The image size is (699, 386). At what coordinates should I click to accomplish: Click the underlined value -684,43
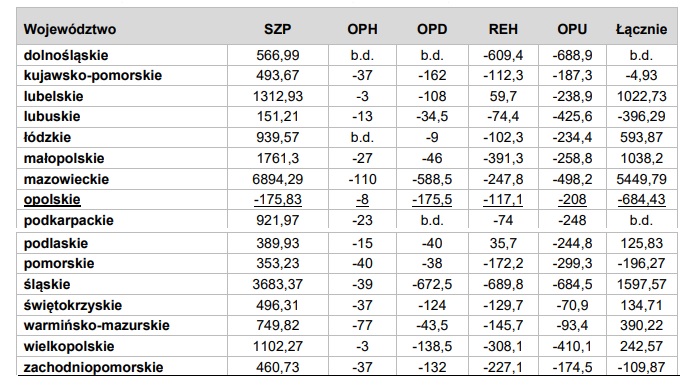point(641,199)
